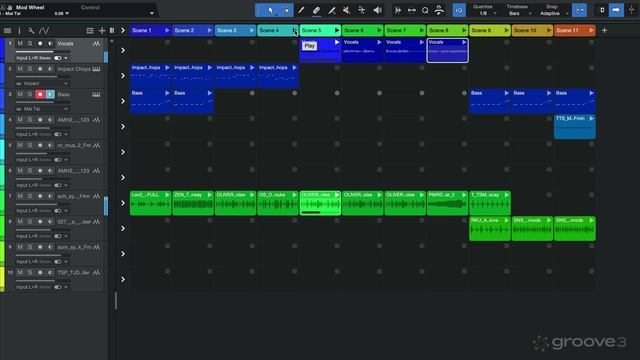Select the Scene 10 header
Viewport: 640px width, 360px height.
click(x=532, y=30)
